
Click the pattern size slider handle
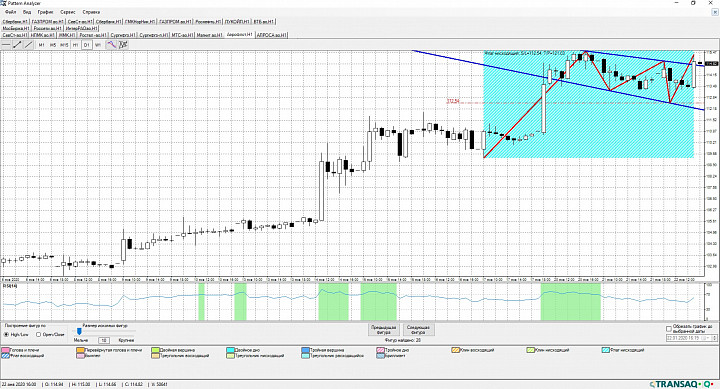pyautogui.click(x=79, y=331)
